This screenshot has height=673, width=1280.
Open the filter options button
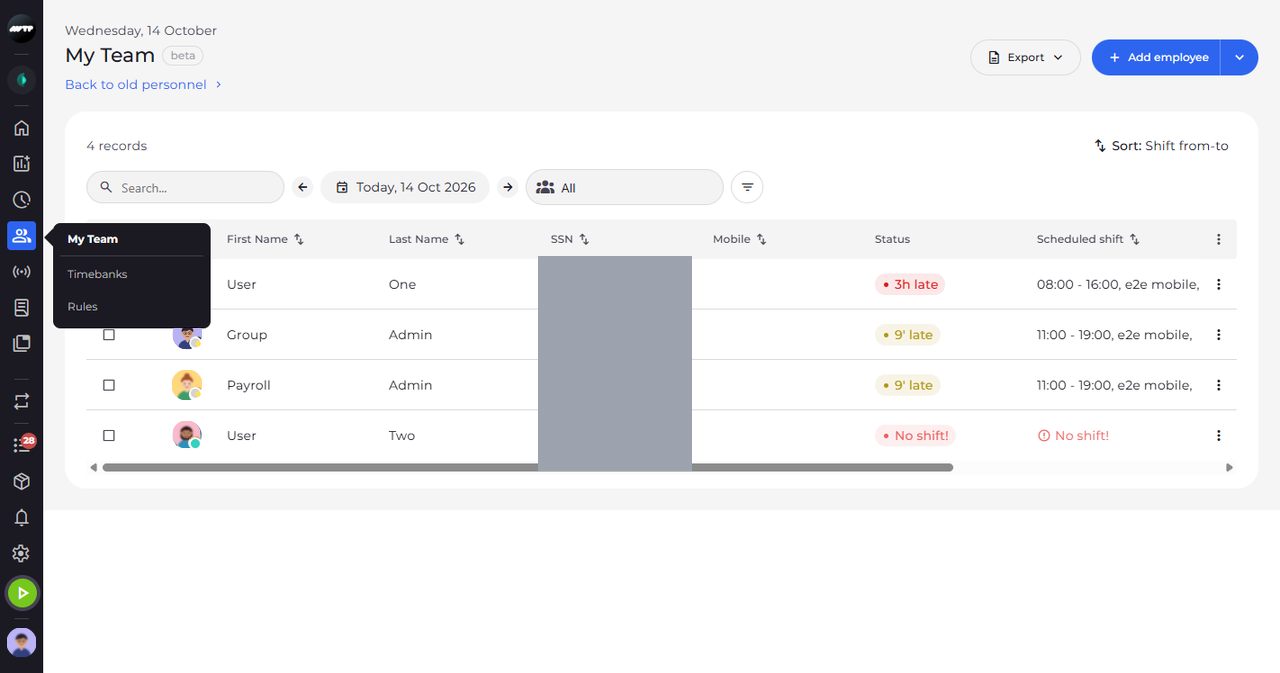(747, 187)
